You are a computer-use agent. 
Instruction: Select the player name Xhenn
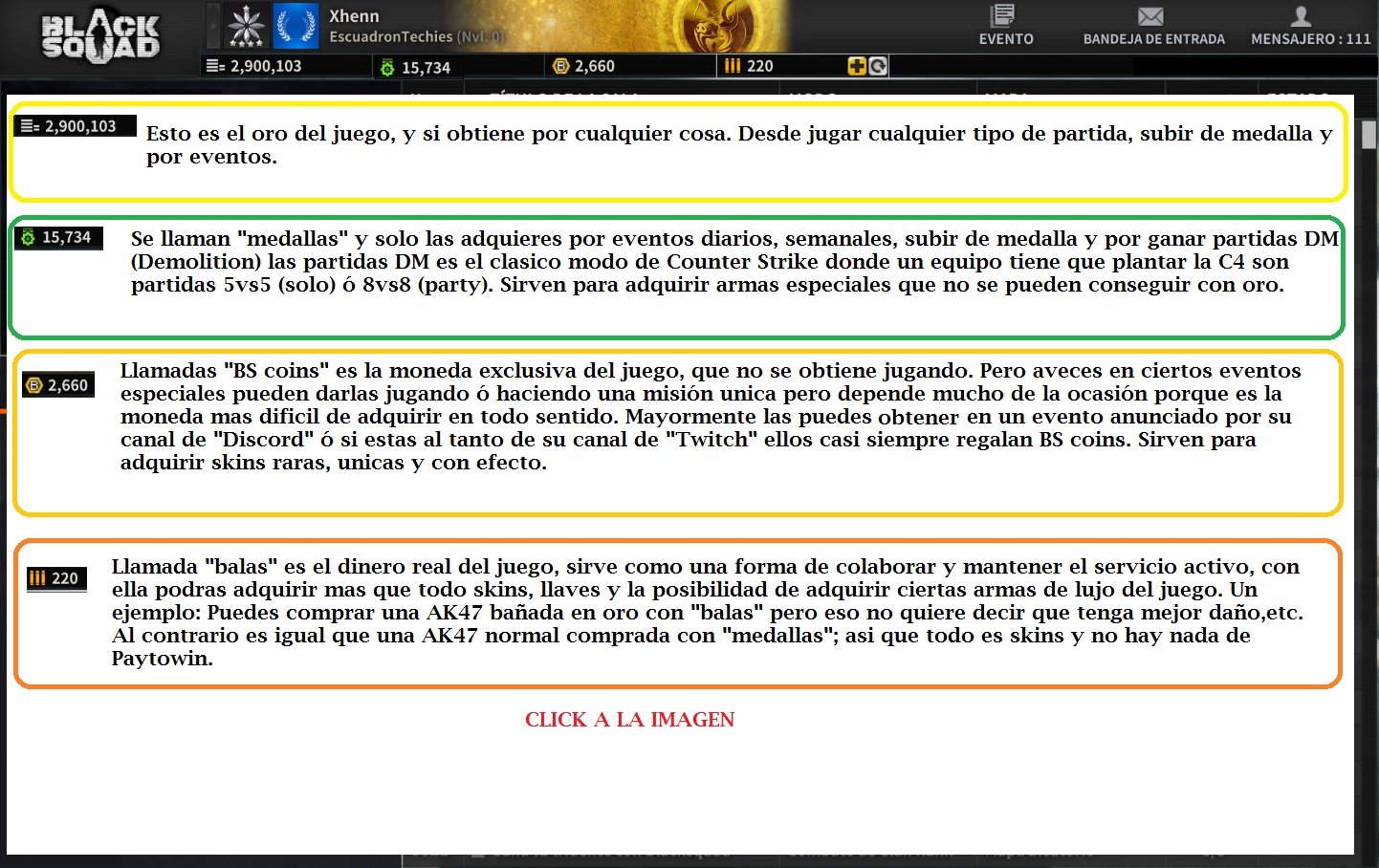(354, 16)
